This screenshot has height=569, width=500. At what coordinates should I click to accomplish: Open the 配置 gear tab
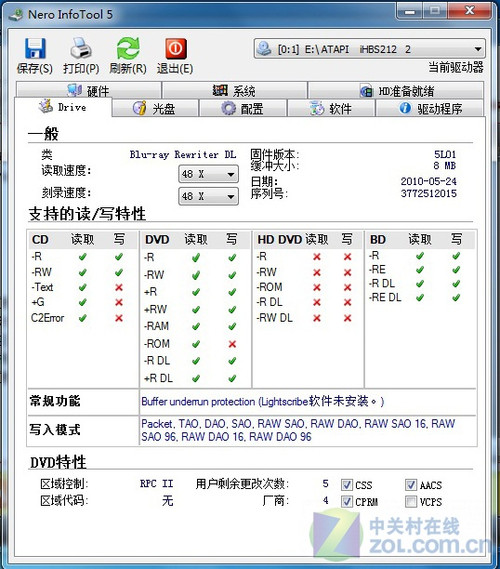tap(243, 108)
